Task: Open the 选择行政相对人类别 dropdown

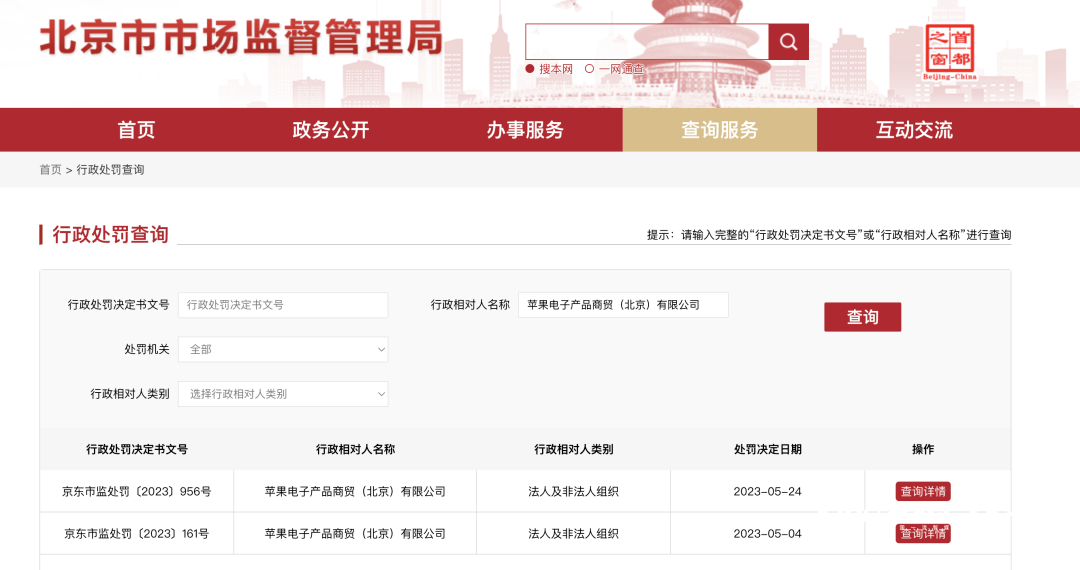Action: (283, 394)
